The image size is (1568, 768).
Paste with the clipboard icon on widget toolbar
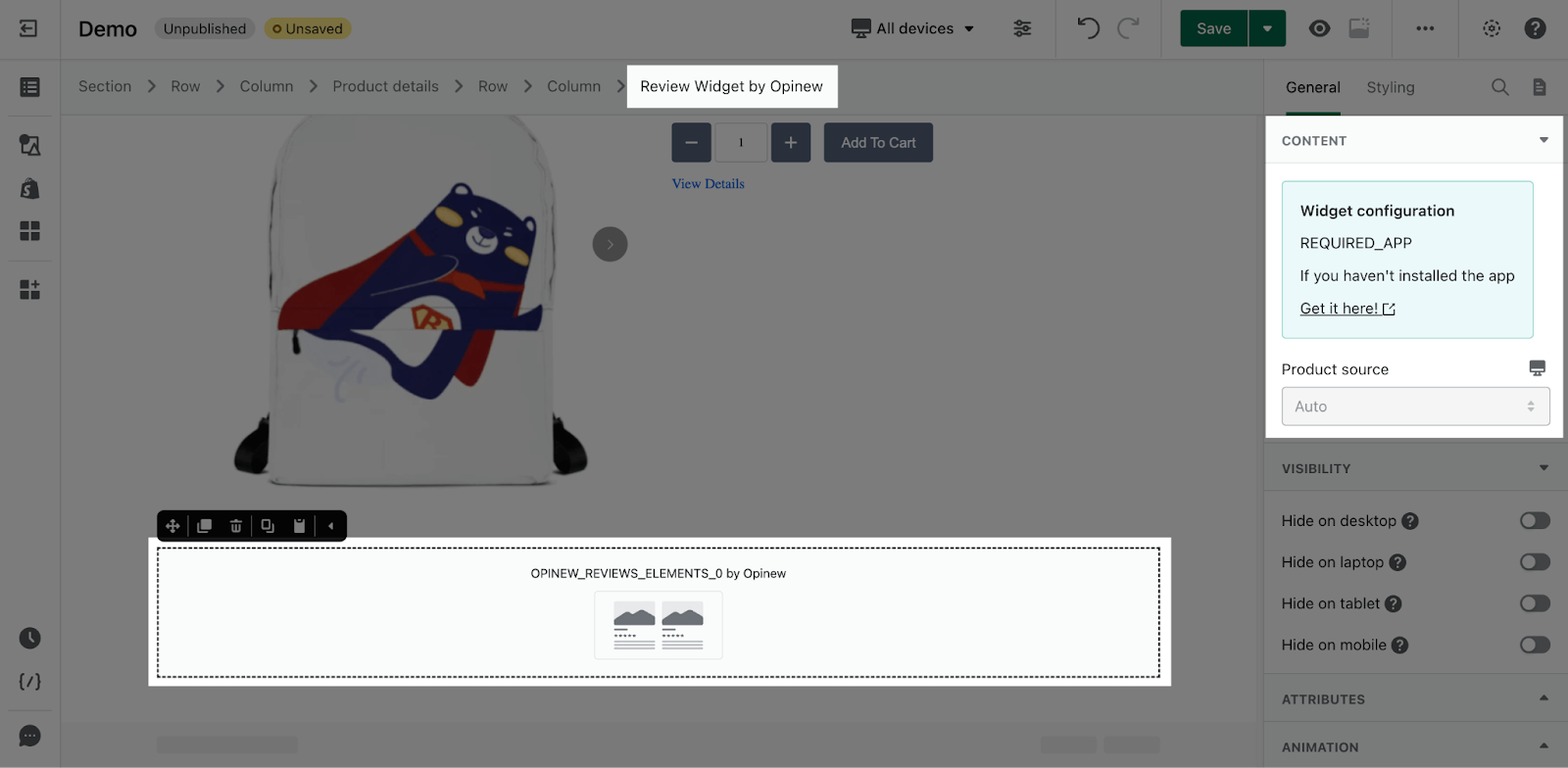coord(300,526)
